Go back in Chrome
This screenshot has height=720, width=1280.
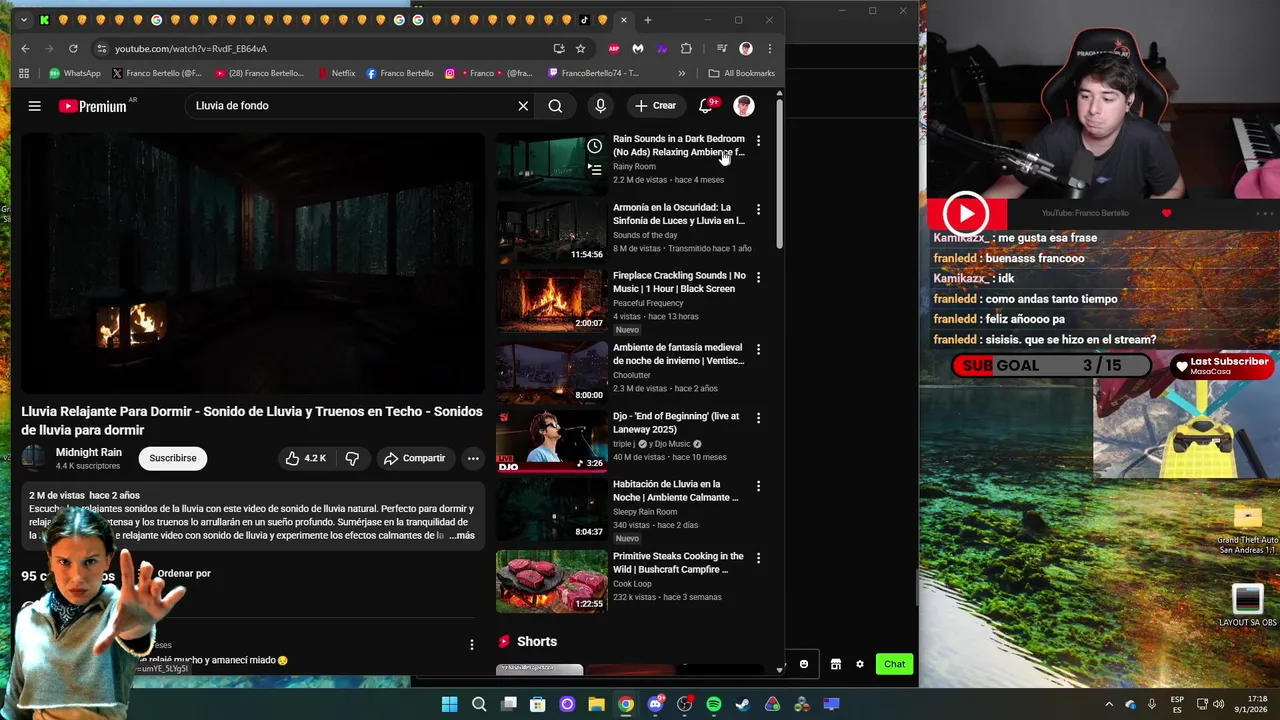[x=25, y=48]
